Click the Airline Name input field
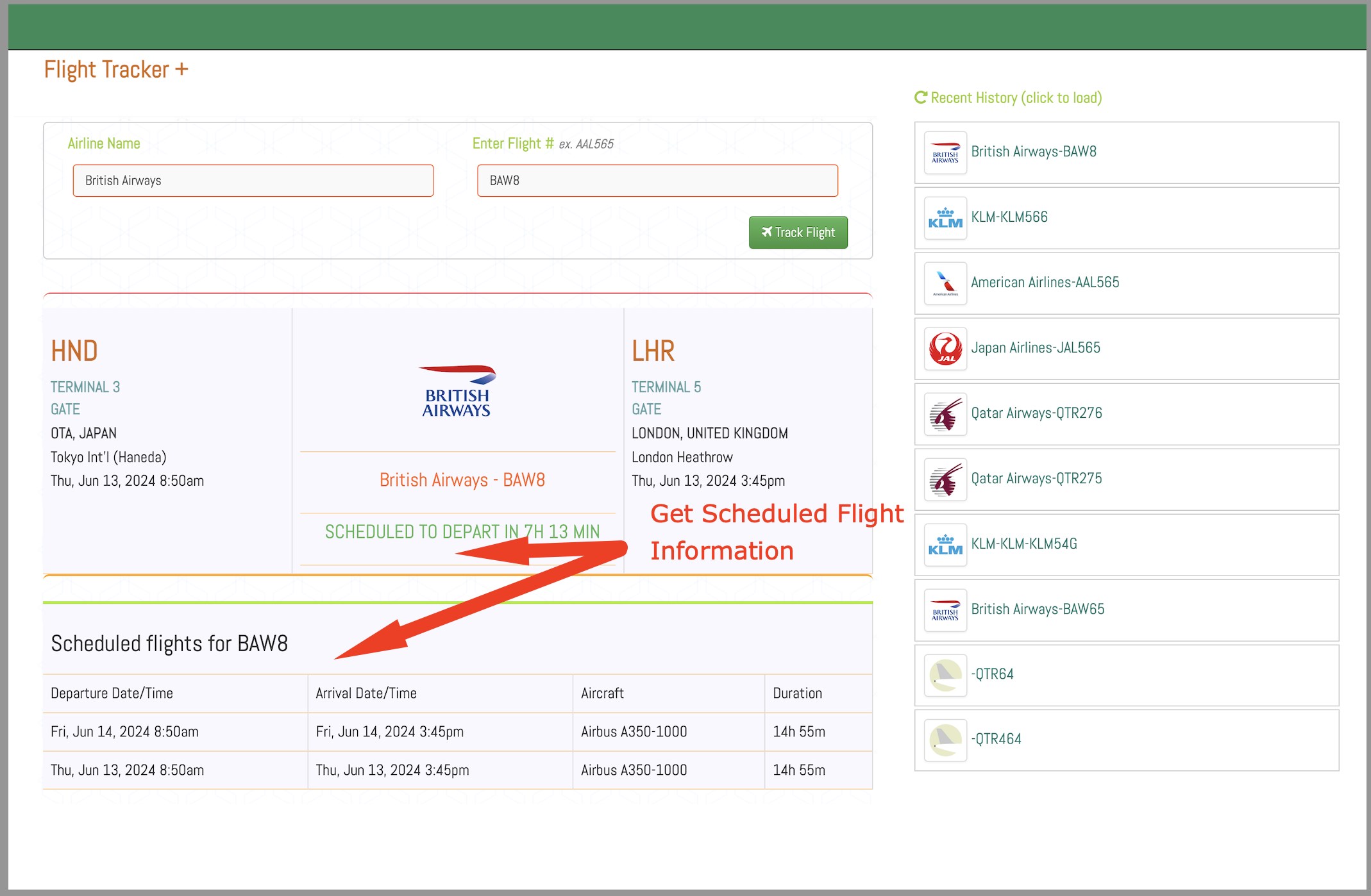 (253, 181)
